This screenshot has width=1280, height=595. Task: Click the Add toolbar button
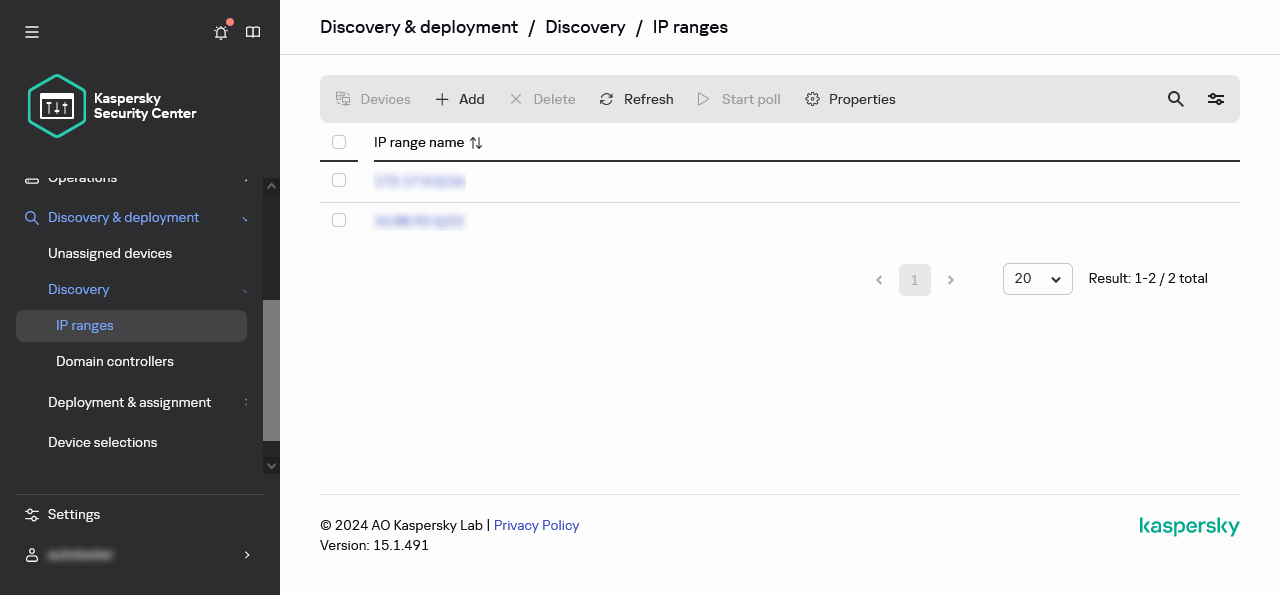460,99
